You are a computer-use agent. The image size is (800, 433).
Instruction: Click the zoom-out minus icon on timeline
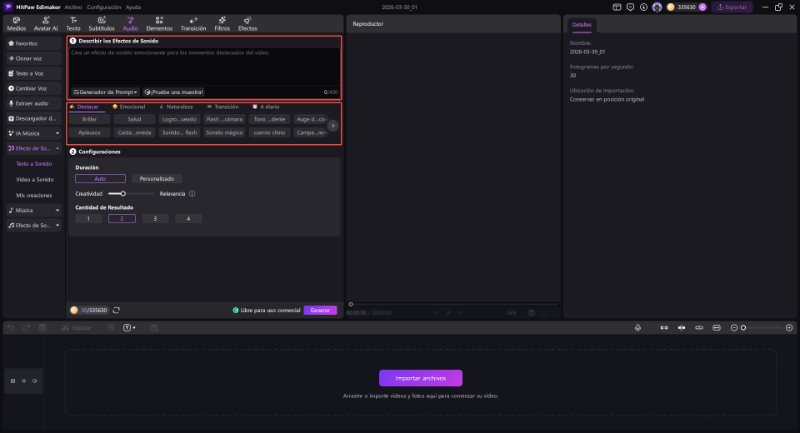[x=734, y=328]
